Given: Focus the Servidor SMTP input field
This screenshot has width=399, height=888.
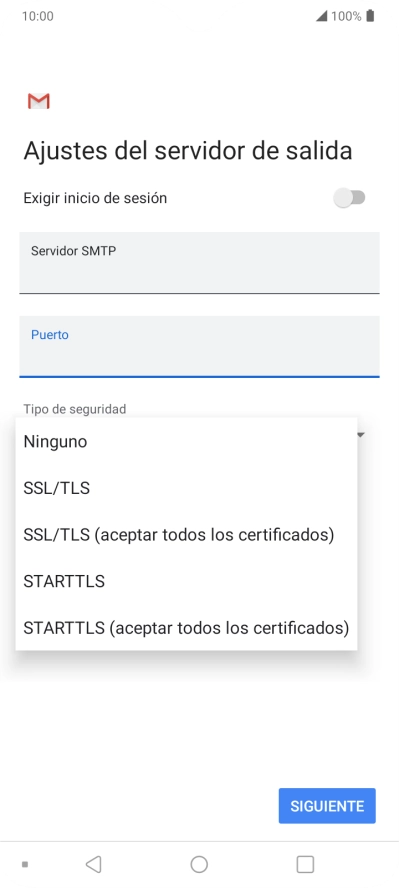Looking at the screenshot, I should [199, 263].
